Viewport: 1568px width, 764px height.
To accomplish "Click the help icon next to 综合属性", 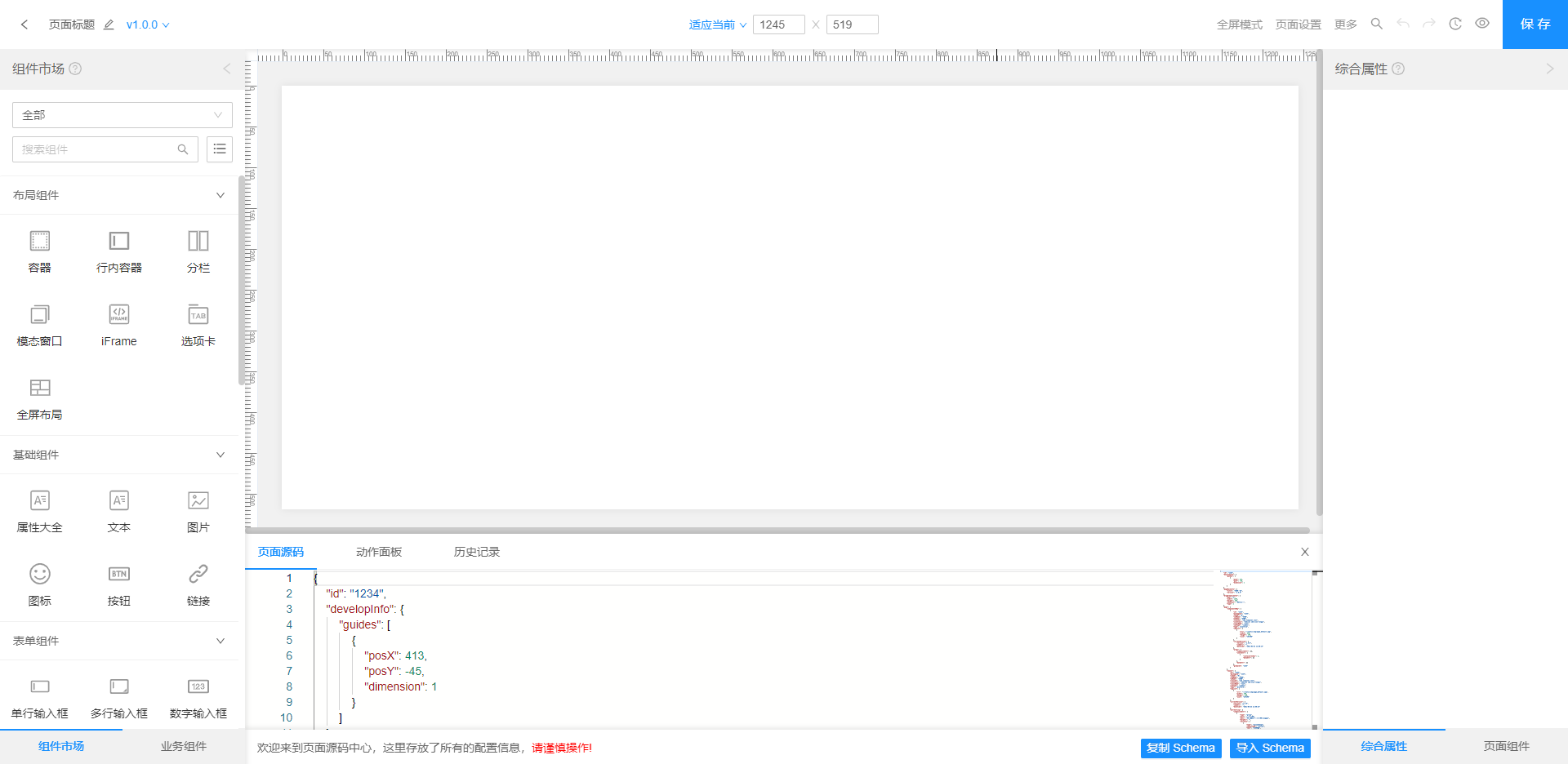I will click(1398, 69).
